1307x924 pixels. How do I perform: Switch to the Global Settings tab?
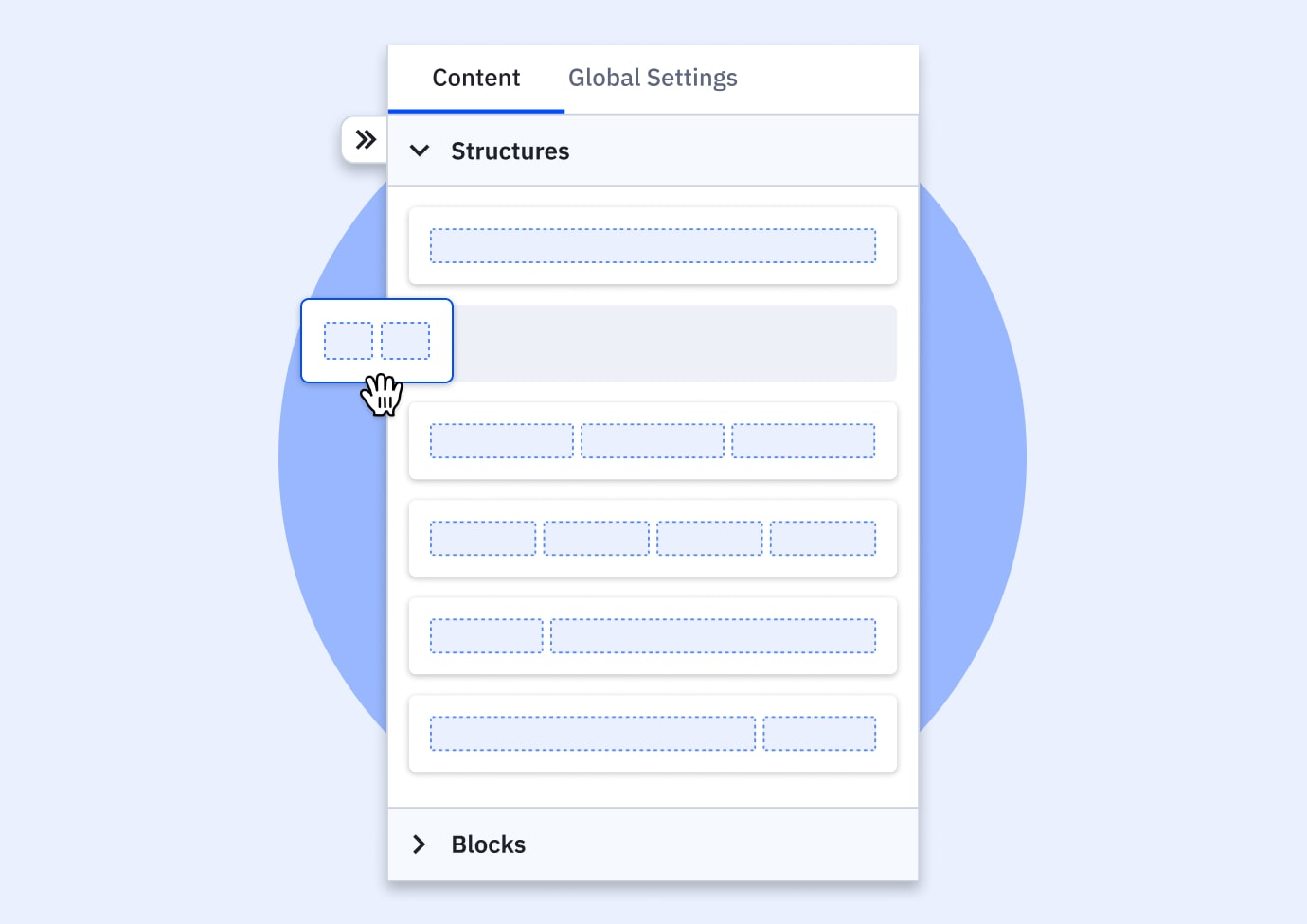click(653, 78)
